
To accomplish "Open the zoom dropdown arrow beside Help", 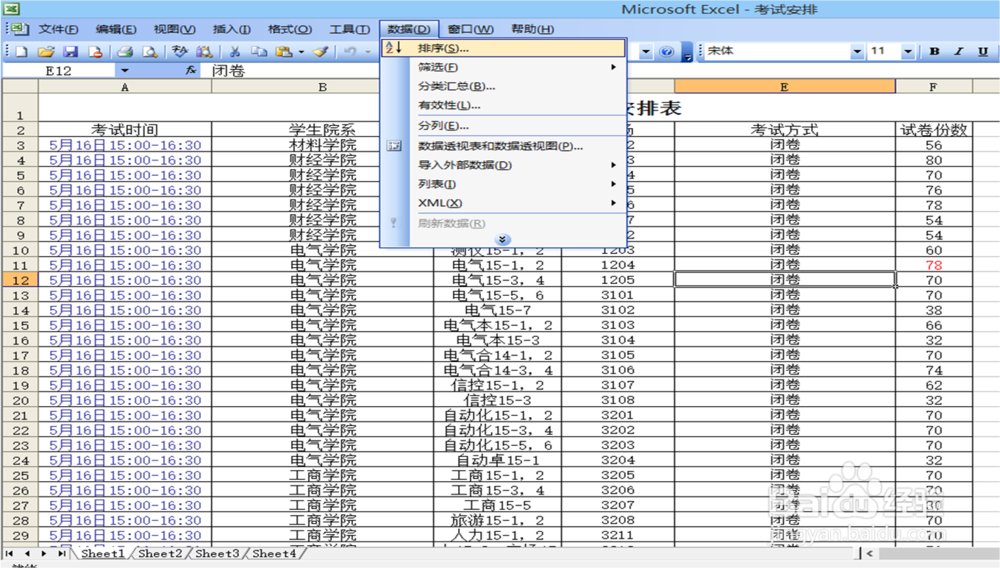I will [x=645, y=52].
